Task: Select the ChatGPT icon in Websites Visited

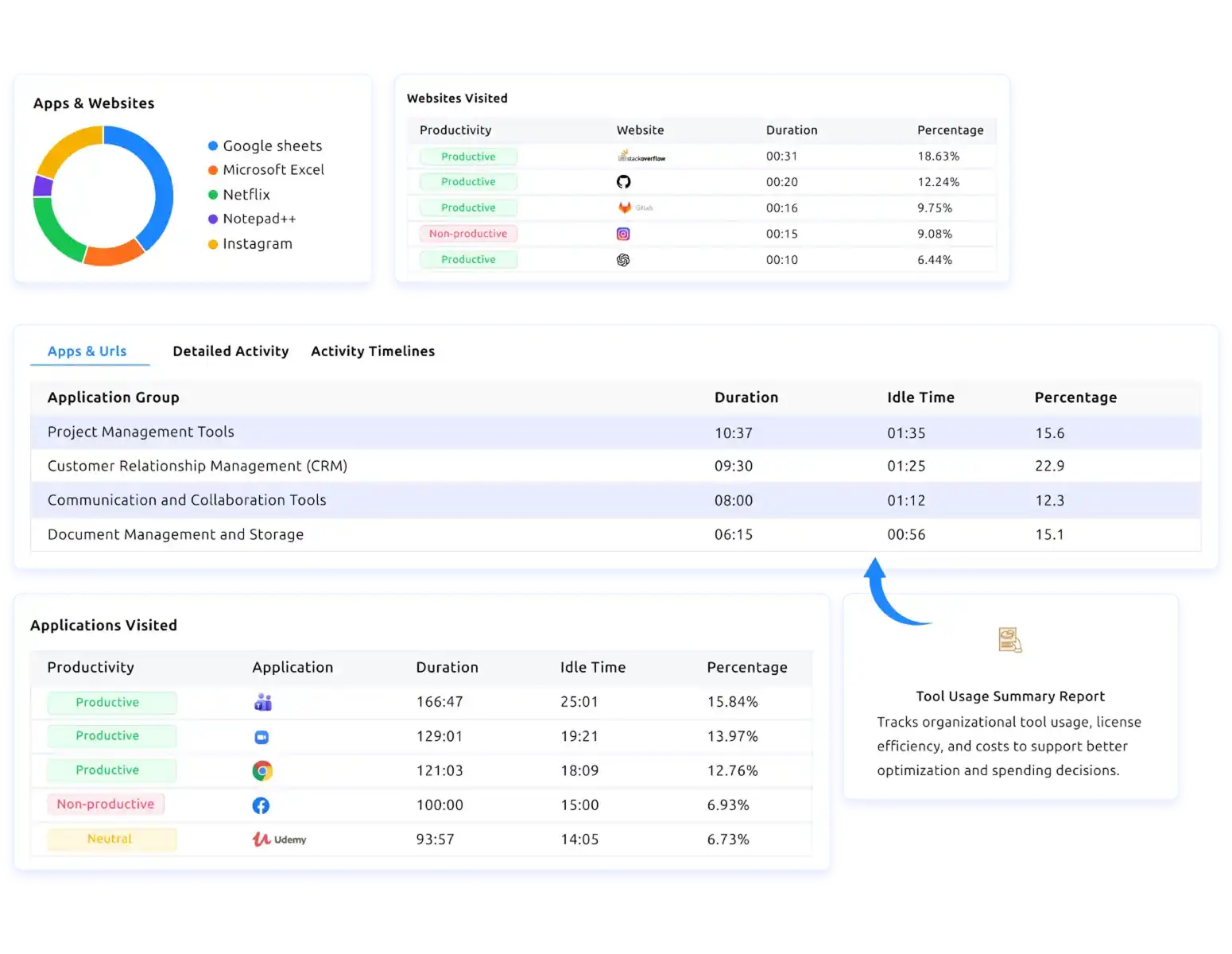Action: pos(623,259)
